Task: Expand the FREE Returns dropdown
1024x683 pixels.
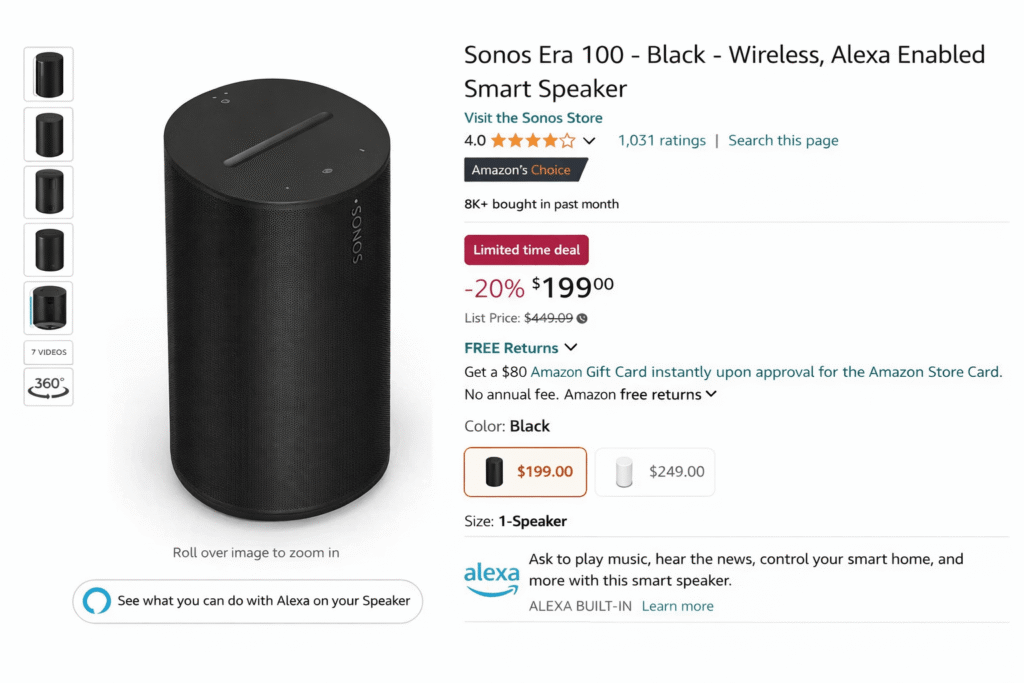Action: [x=571, y=348]
